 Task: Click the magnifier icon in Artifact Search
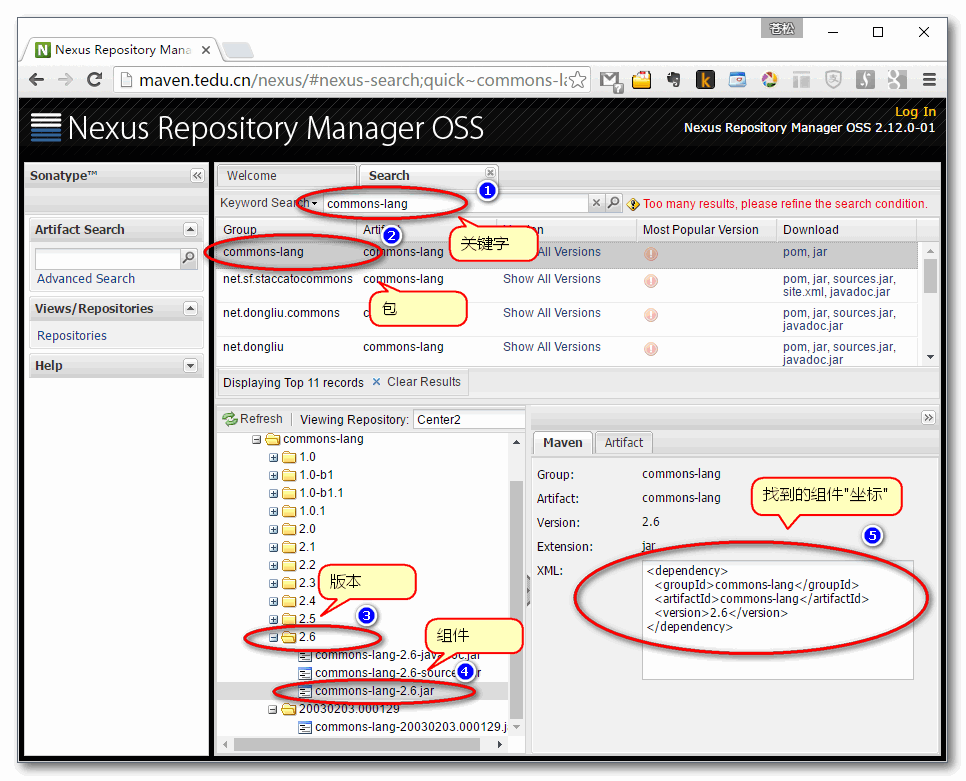point(189,257)
